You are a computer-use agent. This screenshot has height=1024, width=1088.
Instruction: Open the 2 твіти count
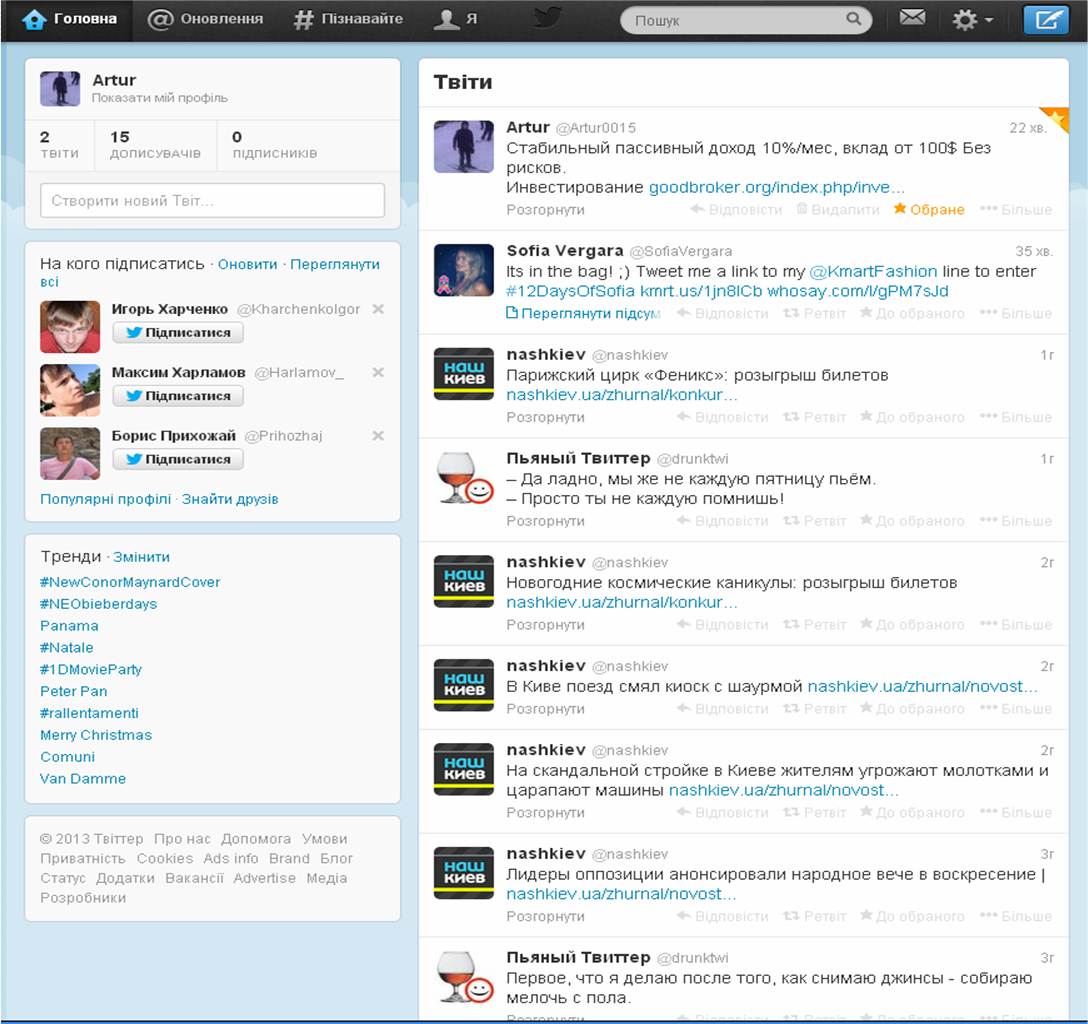[59, 144]
